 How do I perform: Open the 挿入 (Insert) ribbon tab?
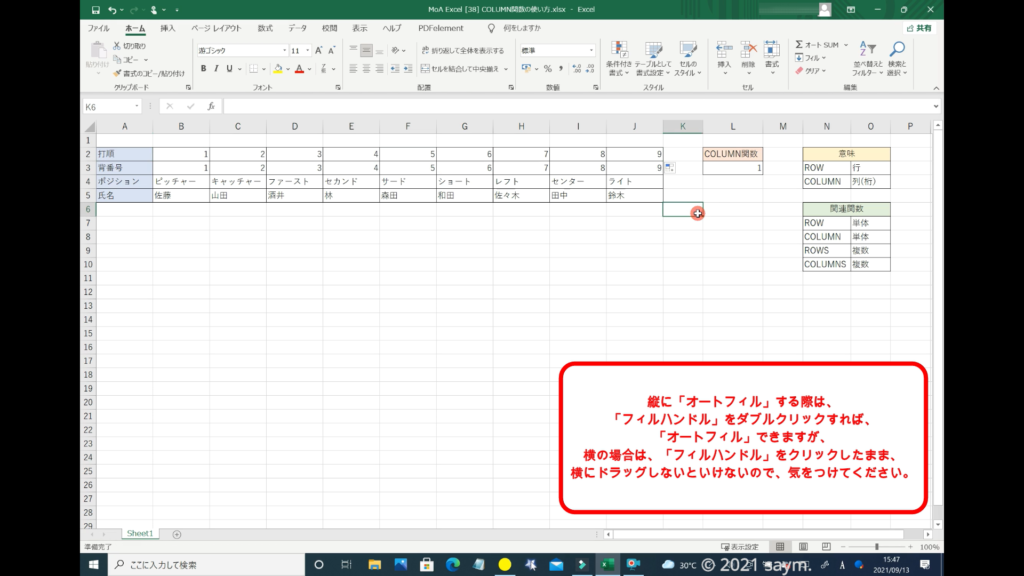click(x=168, y=28)
